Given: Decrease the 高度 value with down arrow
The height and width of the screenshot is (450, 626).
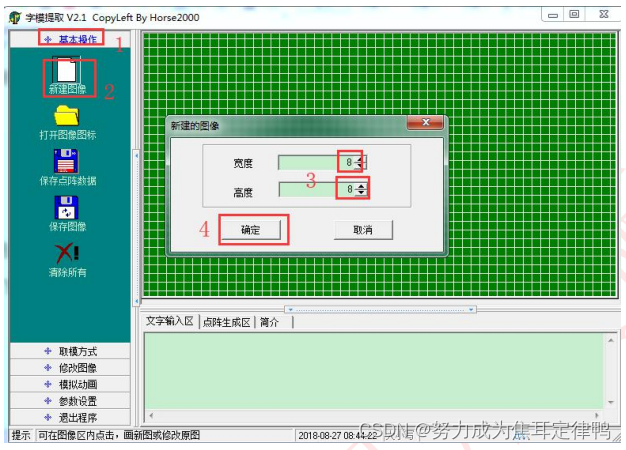Looking at the screenshot, I should tap(361, 193).
